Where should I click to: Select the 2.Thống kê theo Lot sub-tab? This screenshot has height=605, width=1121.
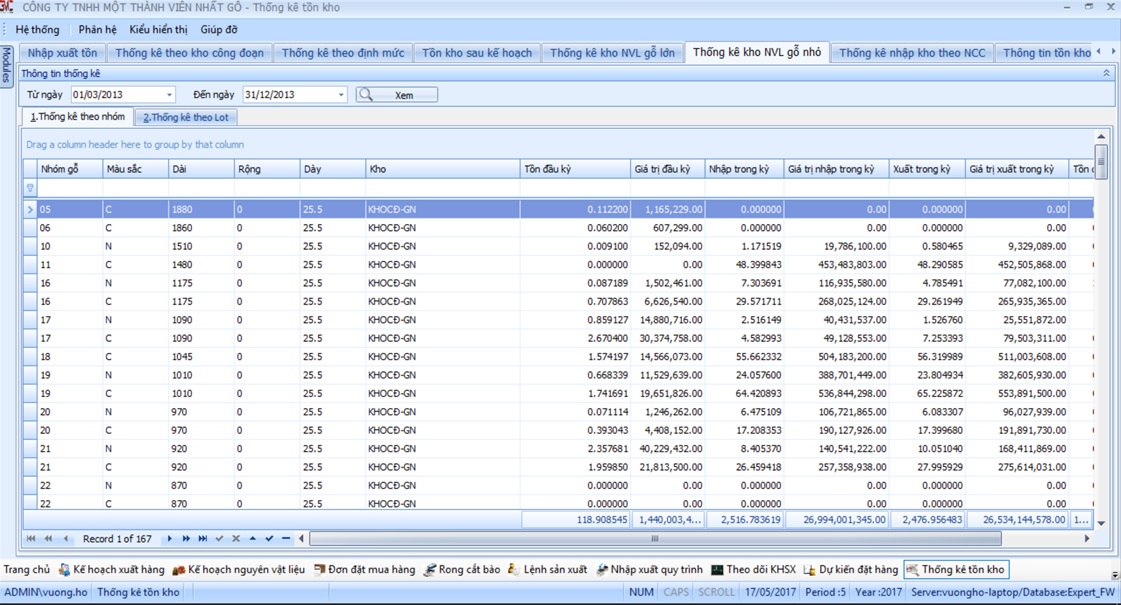point(186,117)
